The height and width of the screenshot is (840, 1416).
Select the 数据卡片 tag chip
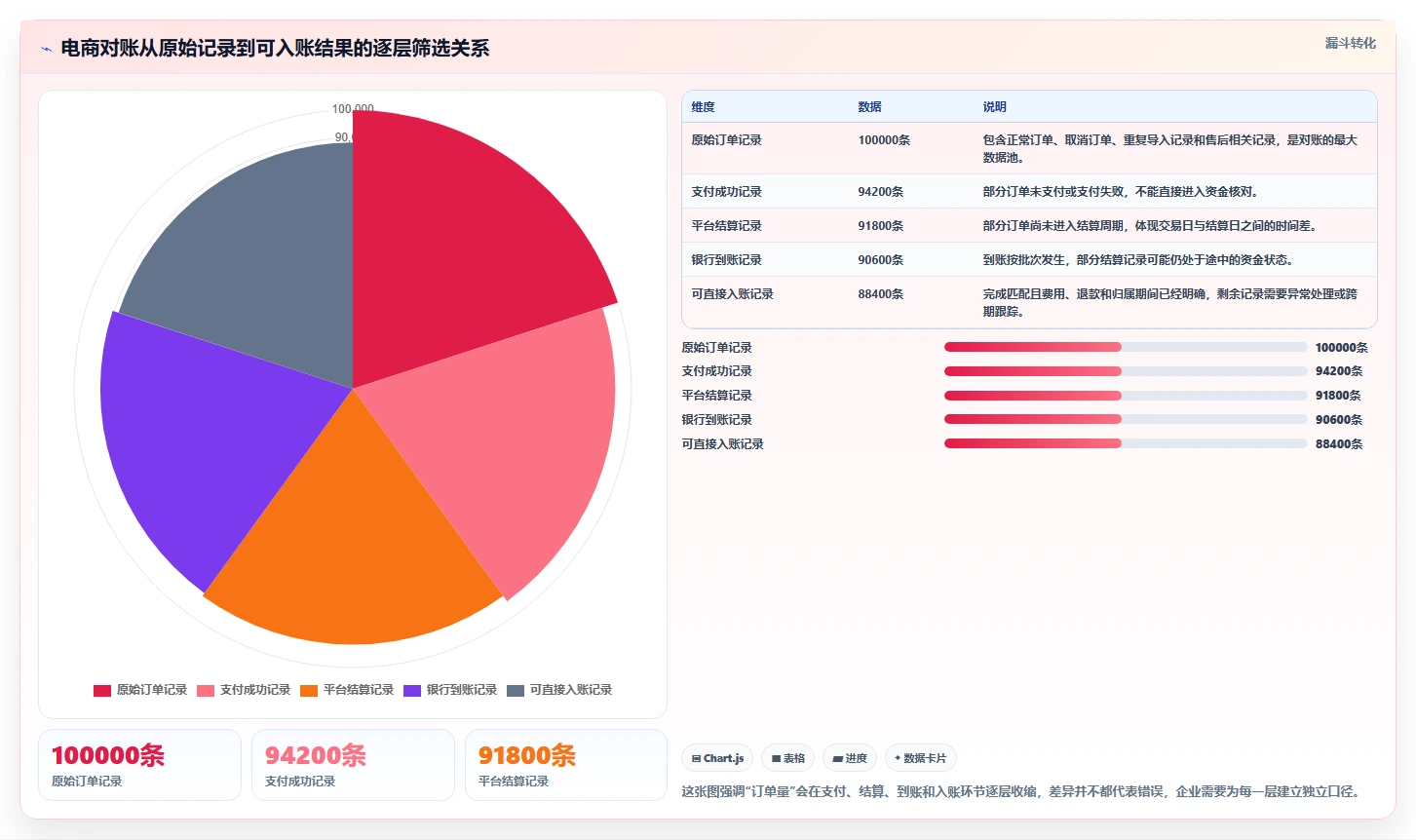[921, 758]
